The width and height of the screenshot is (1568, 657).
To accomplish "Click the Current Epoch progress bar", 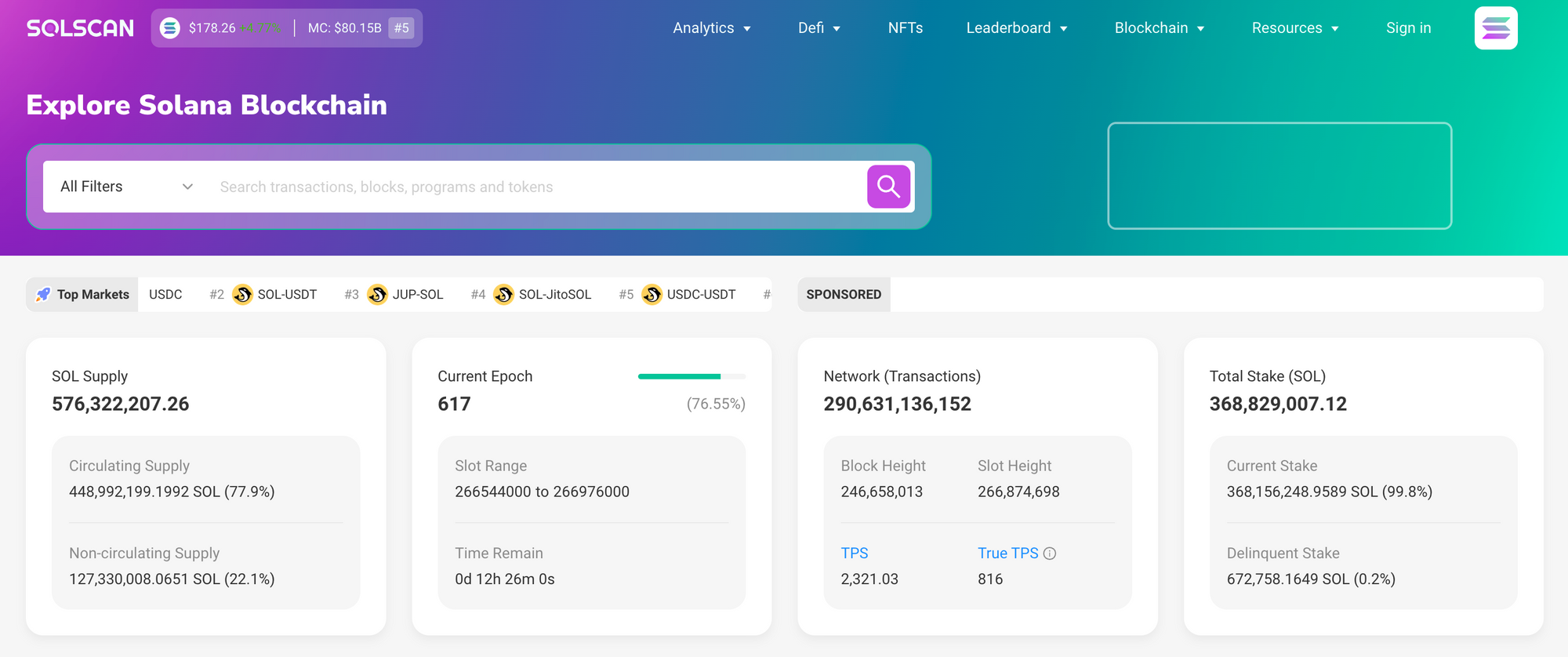I will coord(691,376).
